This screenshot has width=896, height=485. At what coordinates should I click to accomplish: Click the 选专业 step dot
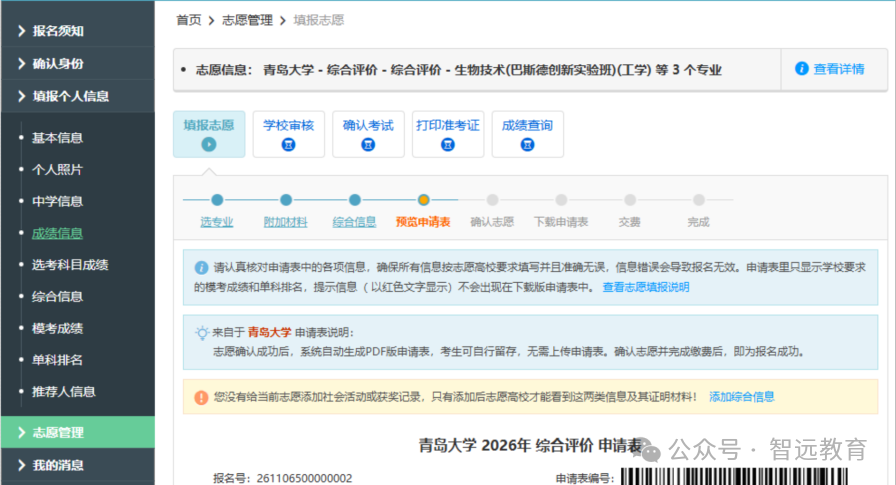217,200
